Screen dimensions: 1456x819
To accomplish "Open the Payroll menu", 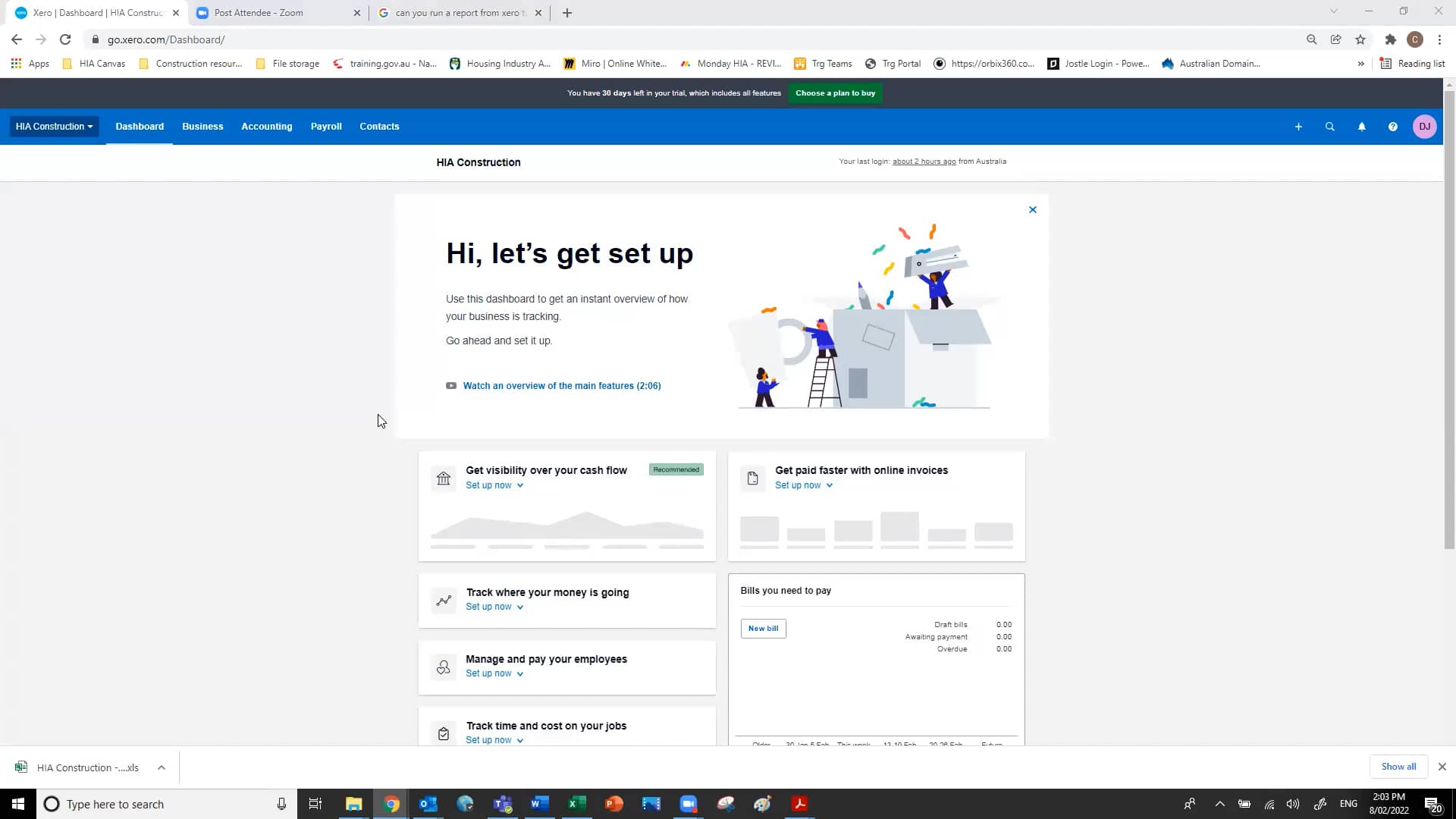I will (325, 126).
